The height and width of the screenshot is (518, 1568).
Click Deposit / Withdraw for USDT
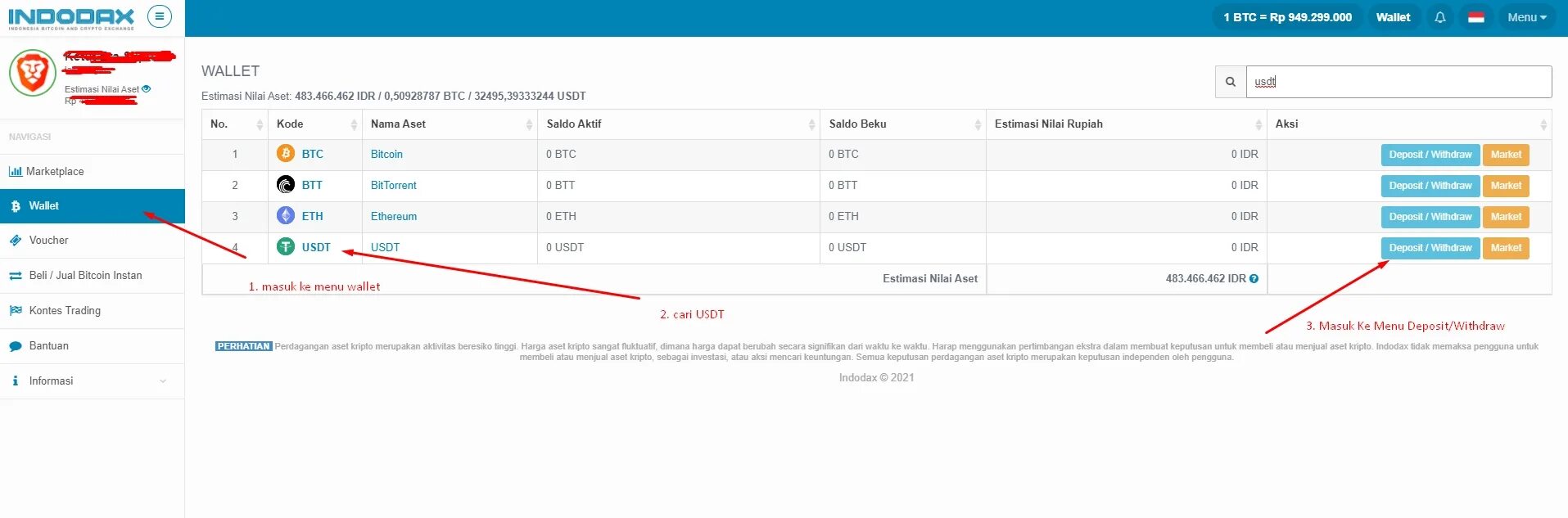(1430, 248)
